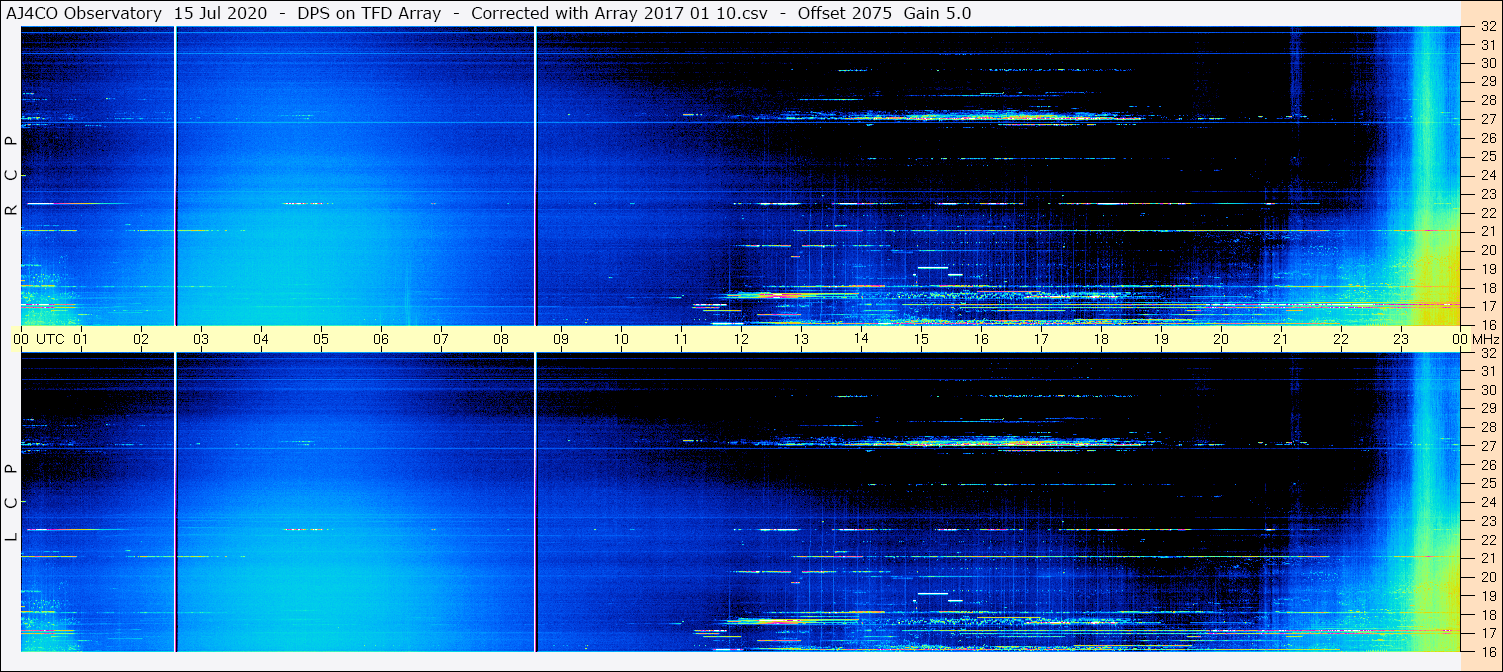Select the 21 hour label on time axis
The width and height of the screenshot is (1503, 672).
tap(1281, 339)
